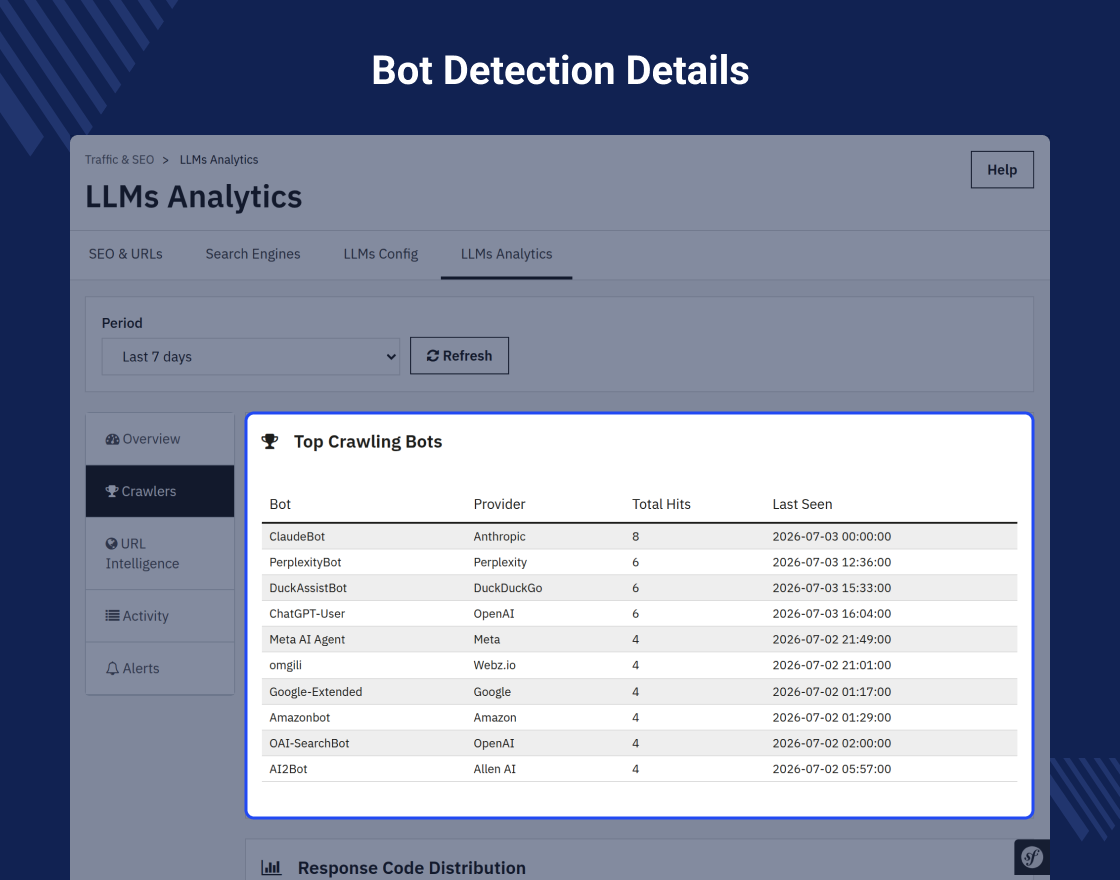Click the Alerts bell icon
1120x880 pixels.
112,669
